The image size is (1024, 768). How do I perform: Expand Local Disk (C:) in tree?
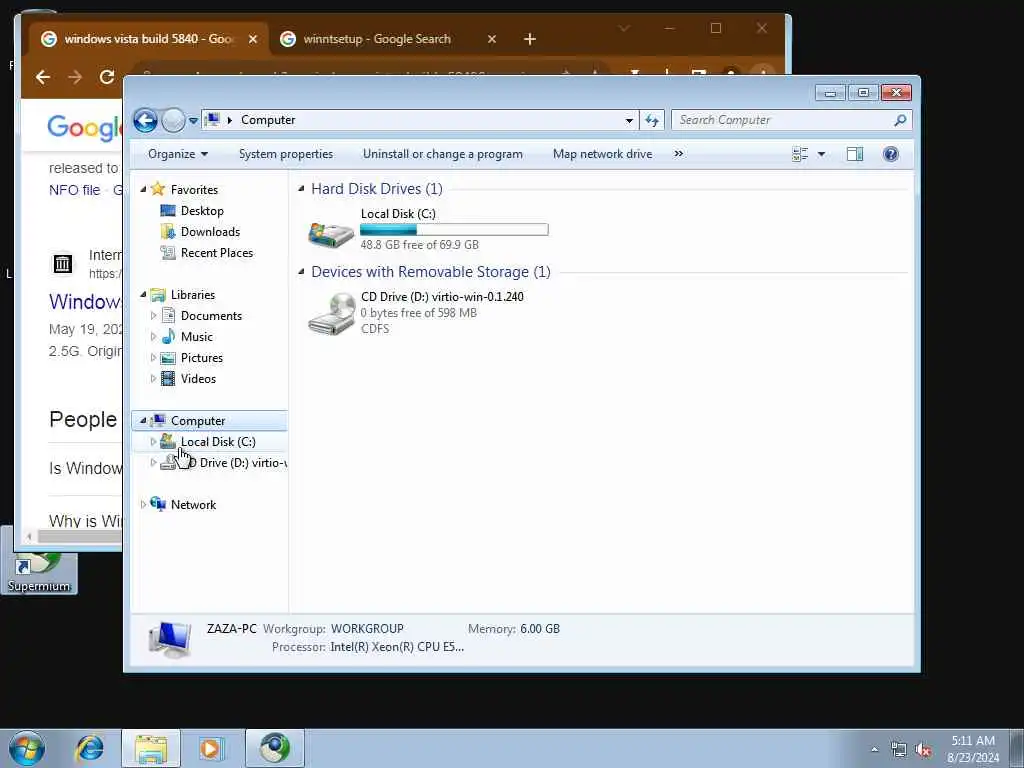click(153, 441)
